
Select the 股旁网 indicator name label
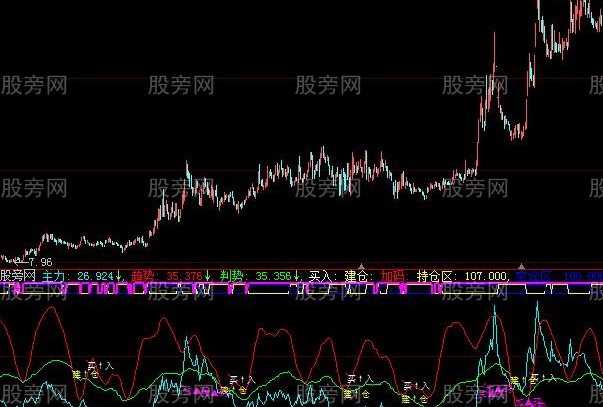18,275
